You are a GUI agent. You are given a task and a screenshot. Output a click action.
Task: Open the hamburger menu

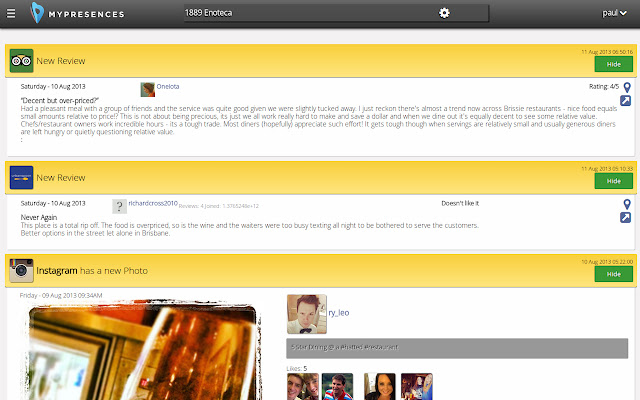tap(14, 13)
